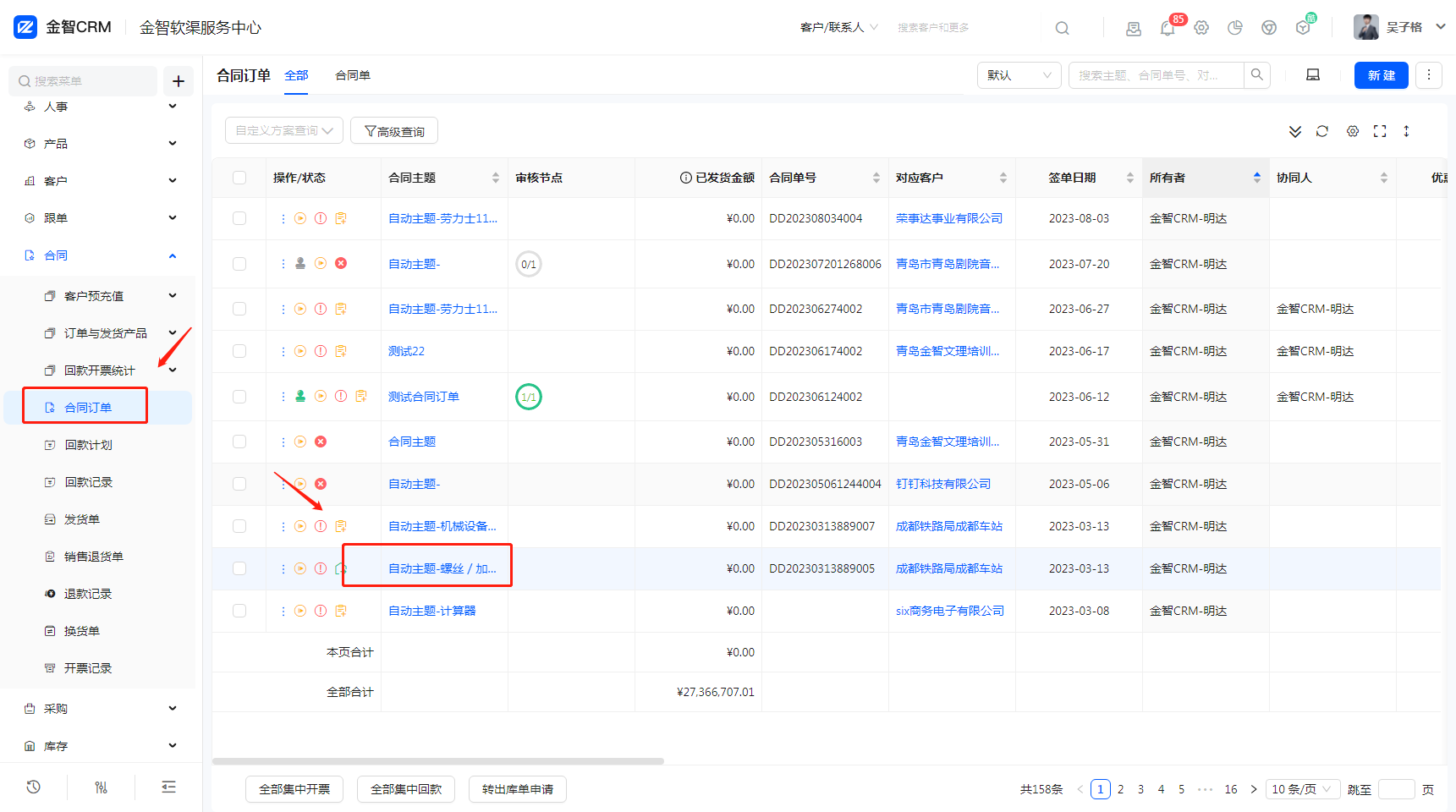Click the 转出库单申请 button

[x=518, y=789]
